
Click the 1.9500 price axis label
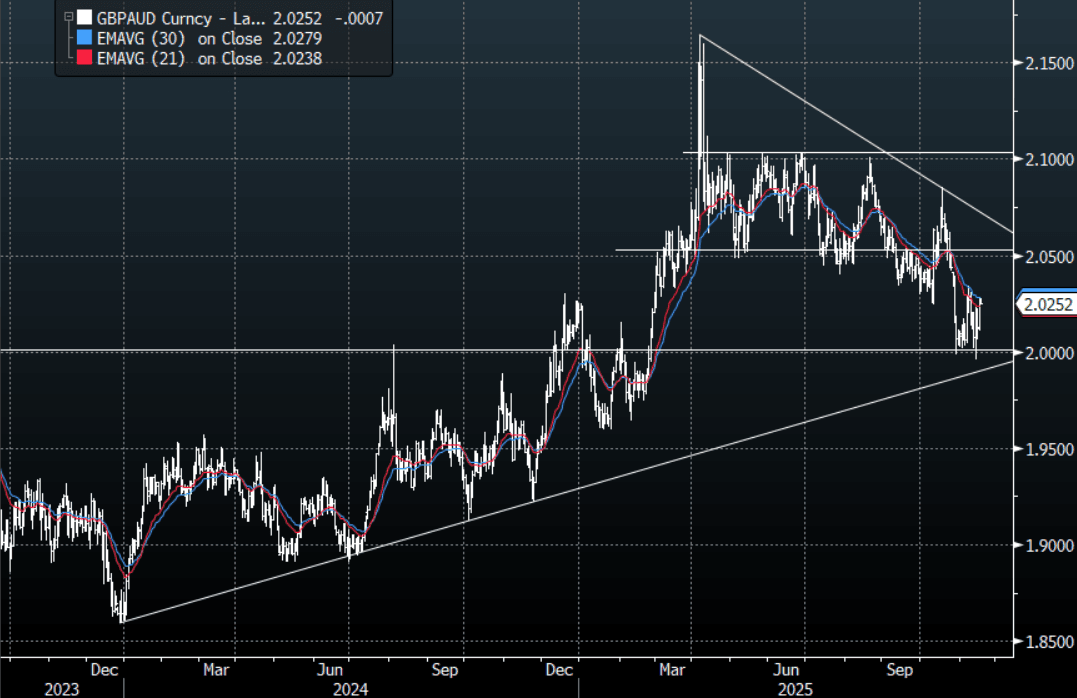[1044, 449]
